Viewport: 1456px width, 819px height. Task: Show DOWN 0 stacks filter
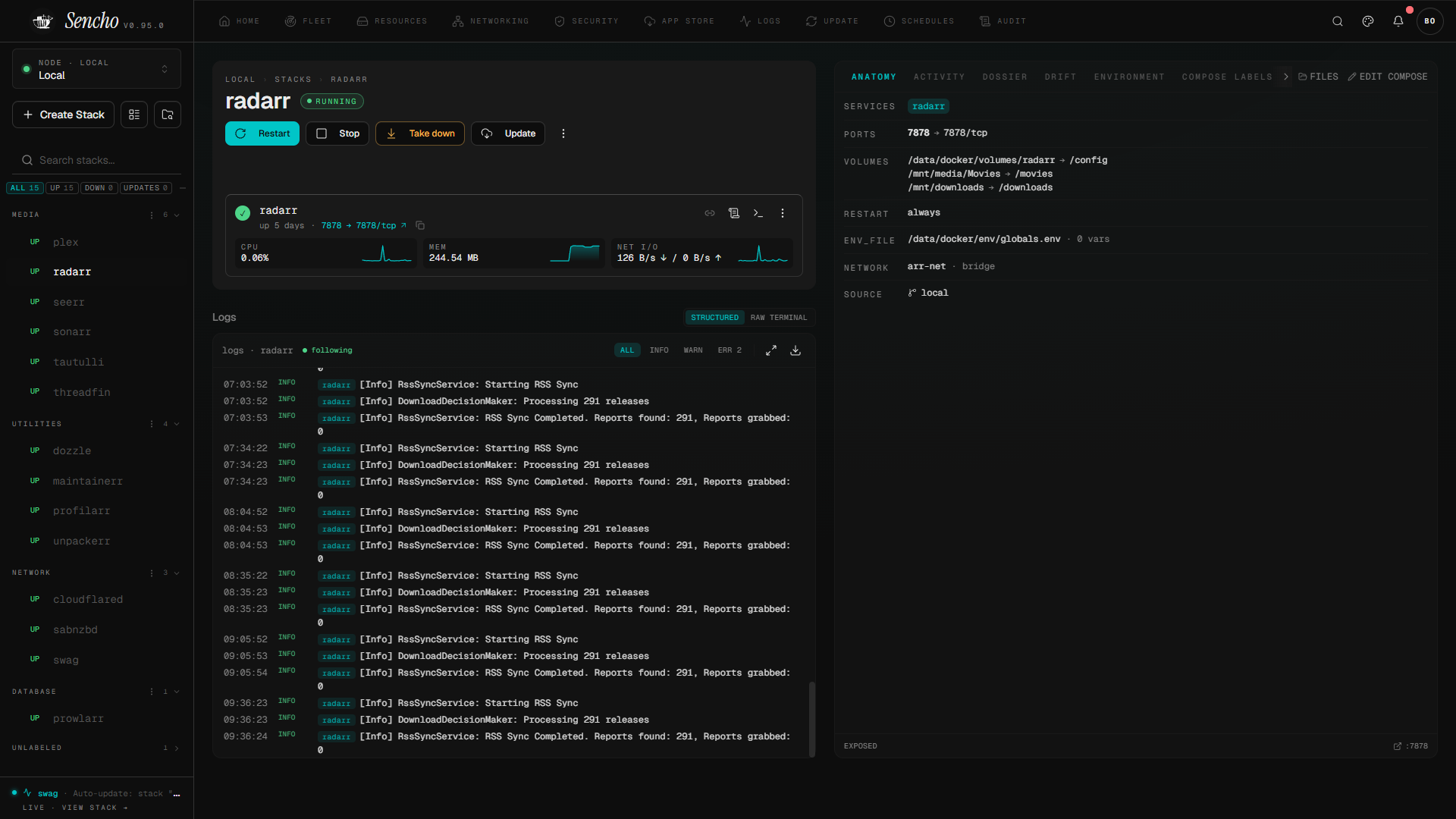[99, 188]
